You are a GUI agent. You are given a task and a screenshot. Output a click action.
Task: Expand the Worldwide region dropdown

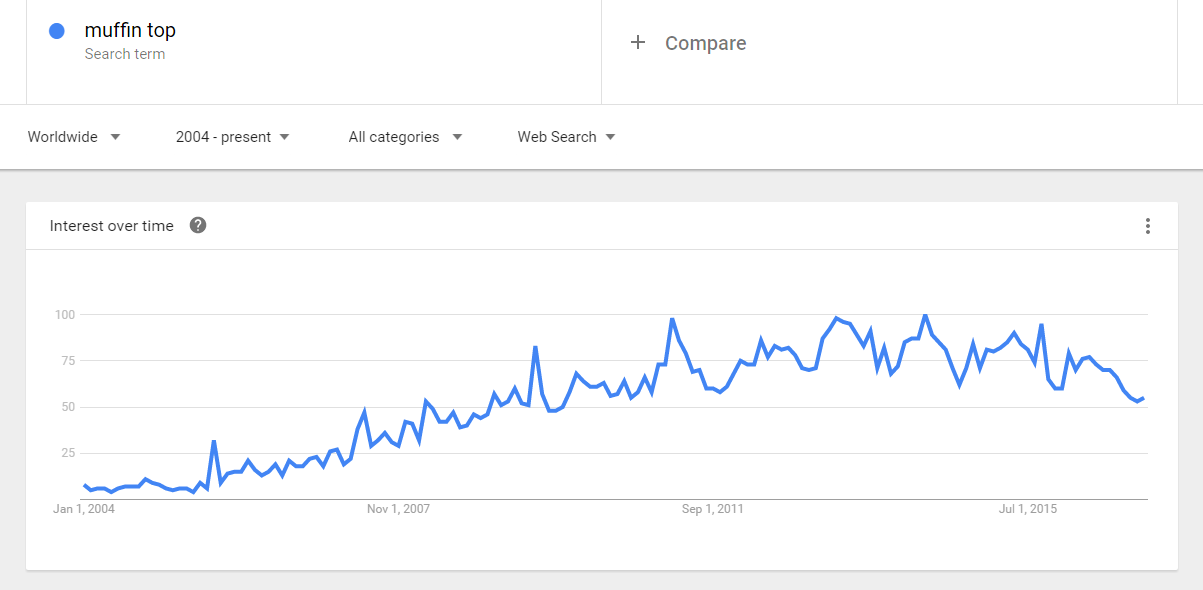(x=74, y=137)
